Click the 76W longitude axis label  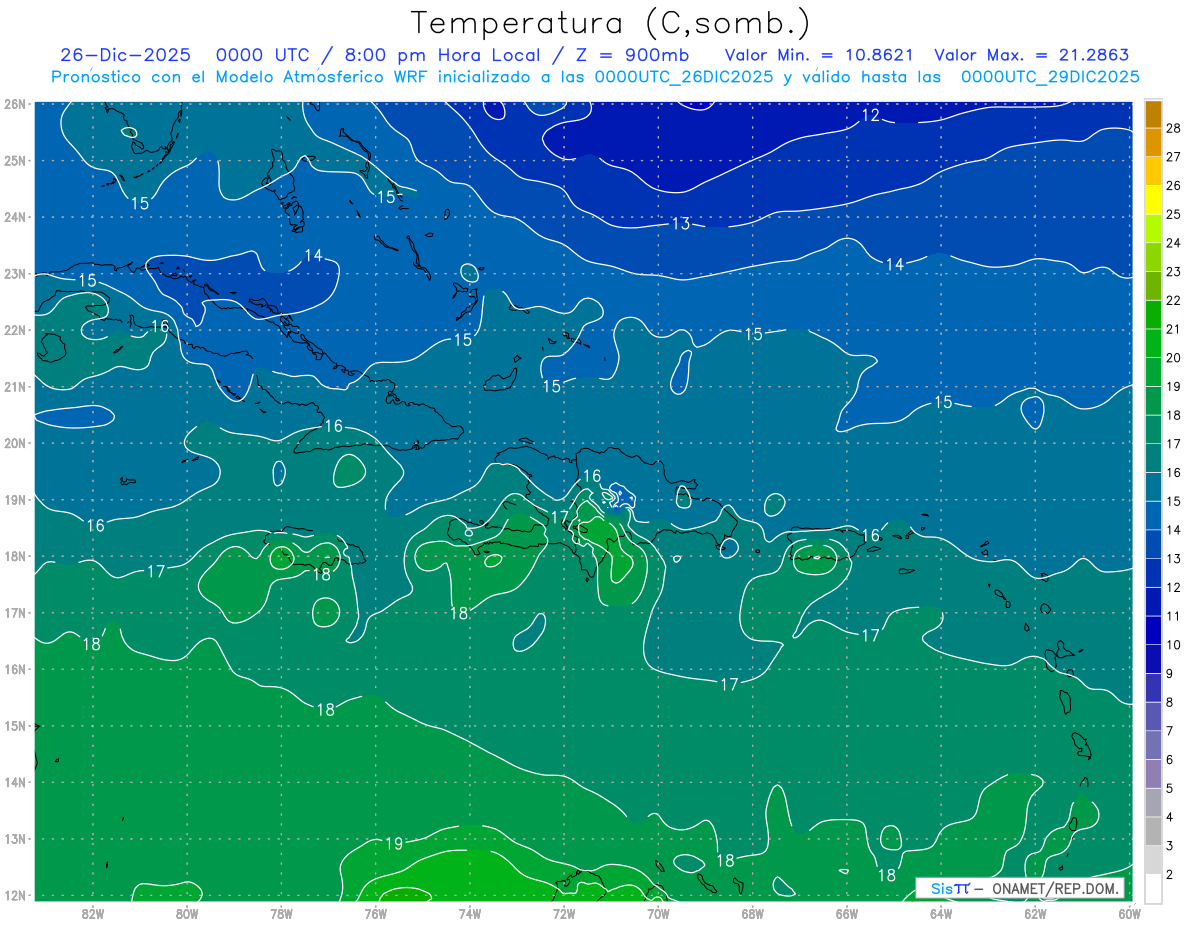point(376,912)
